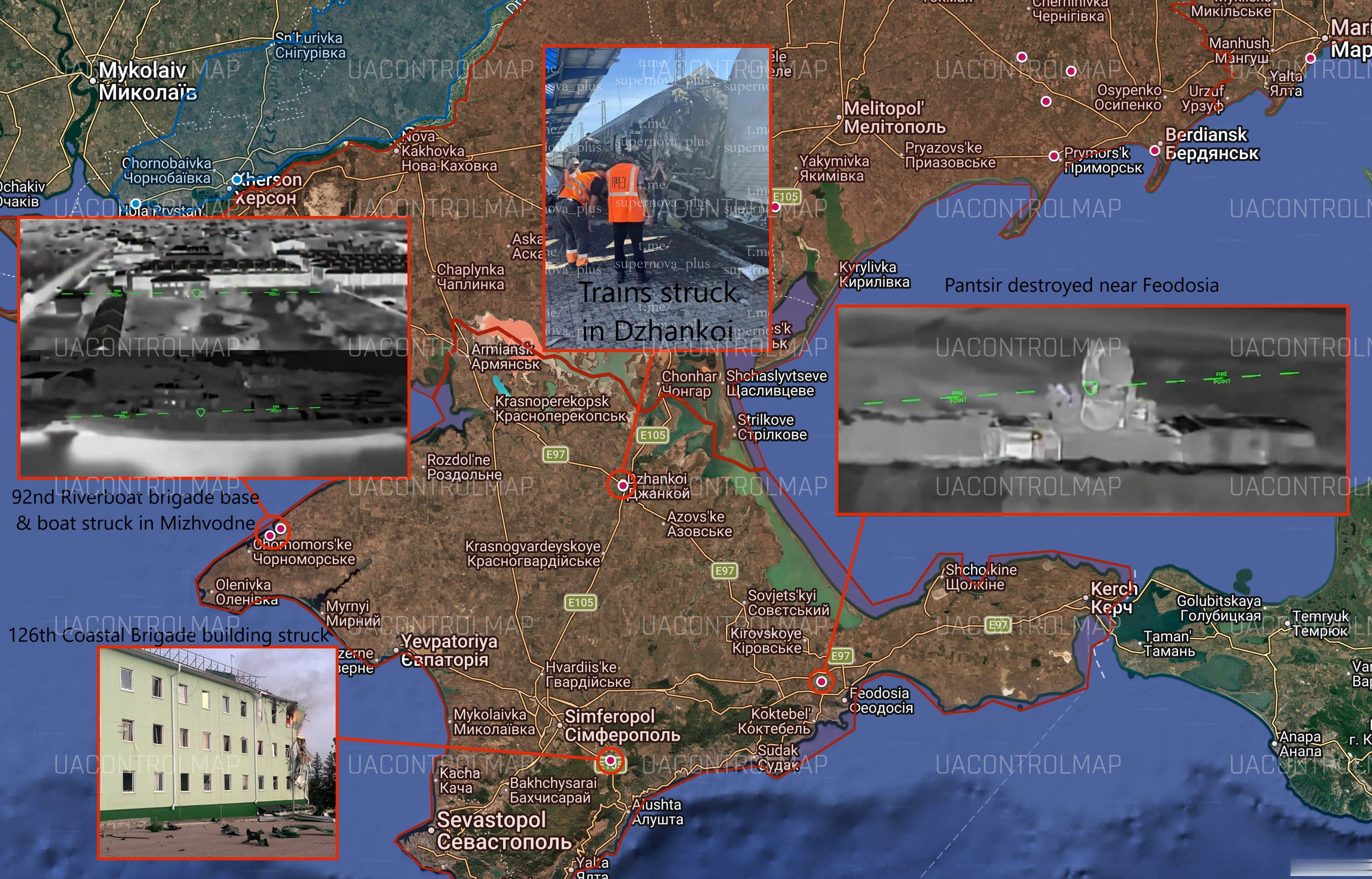Click the Hvardiis'ke label

point(588,674)
